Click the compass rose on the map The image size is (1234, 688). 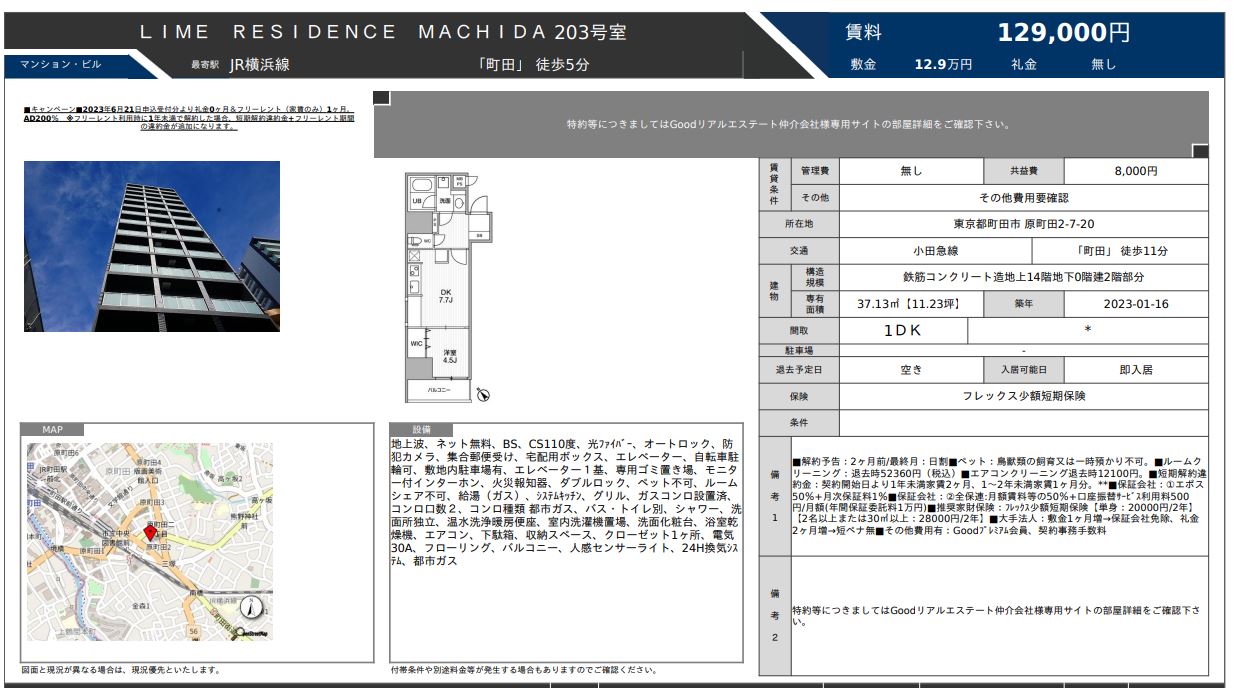click(x=252, y=605)
